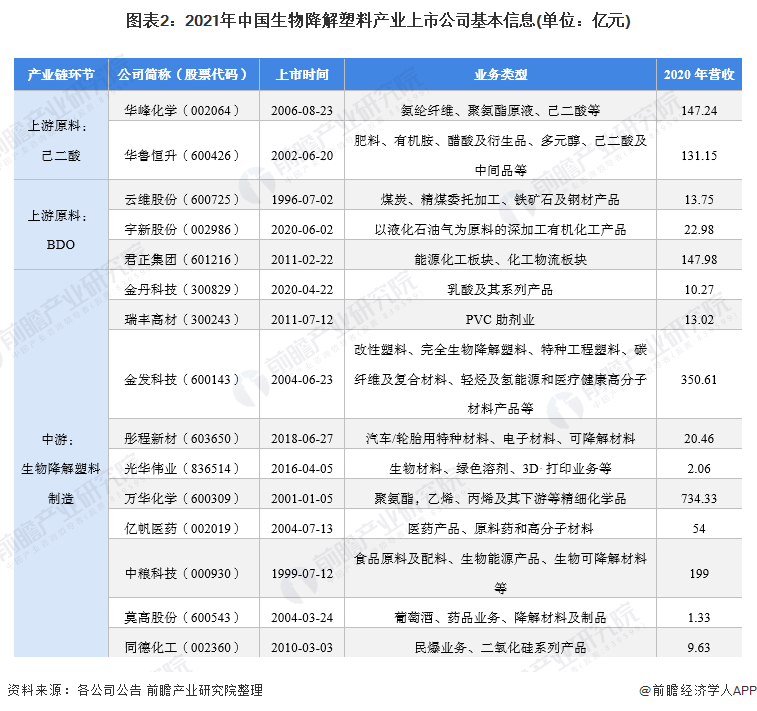Click revenue value 131.15
This screenshot has width=757, height=711.
pos(699,155)
